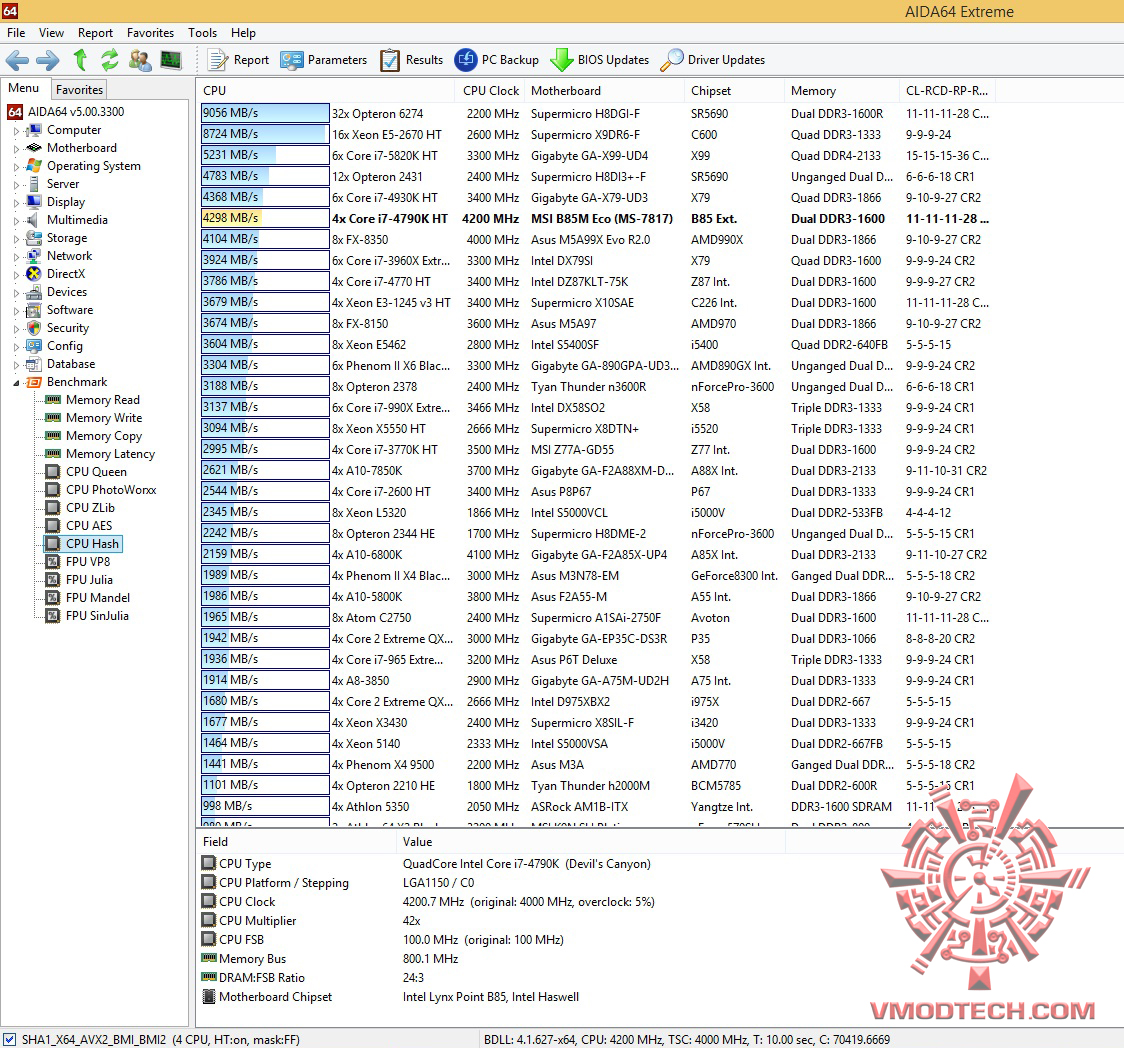Sort by Memory column header

841,91
